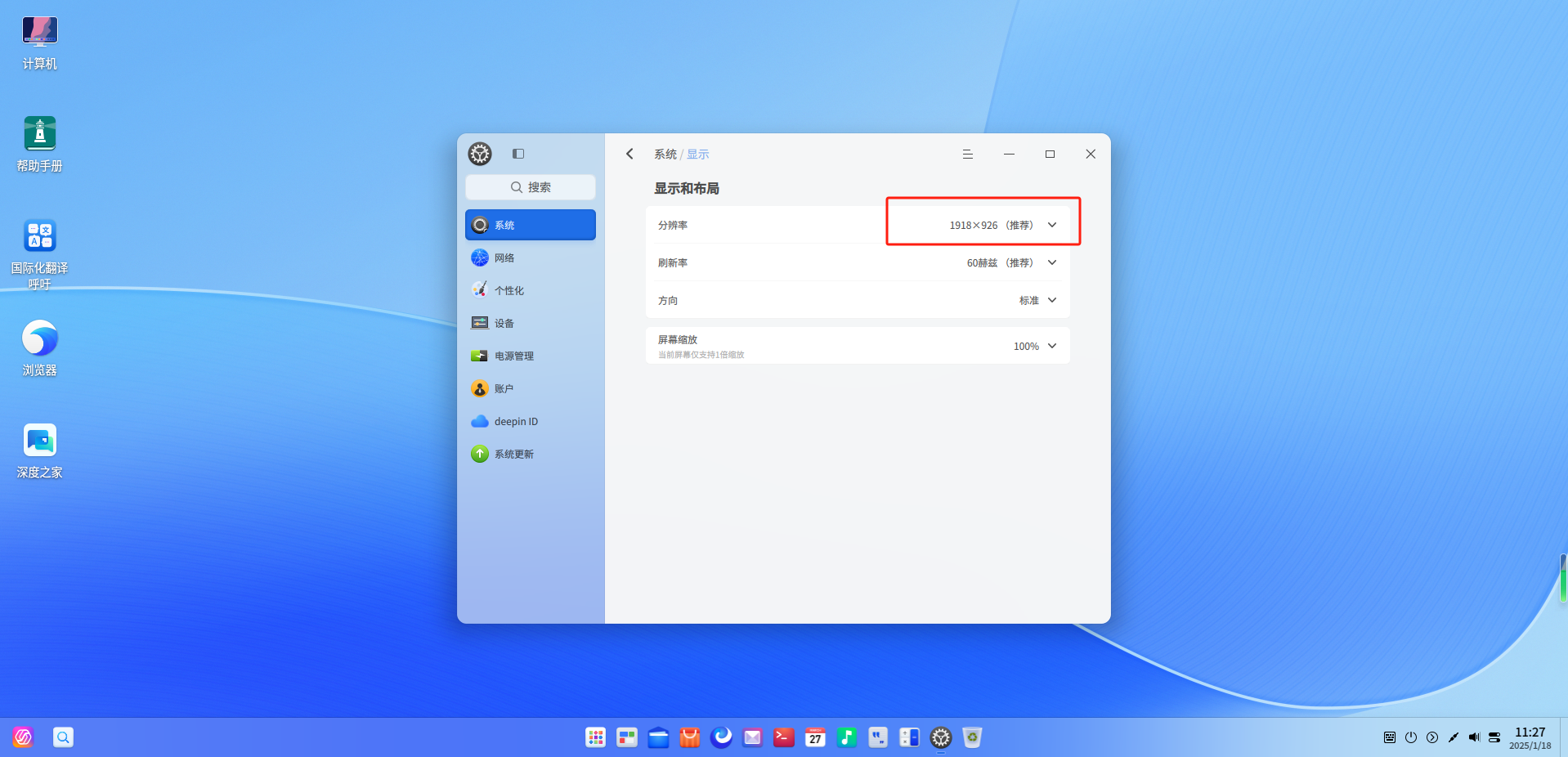Select 系统 in the settings sidebar

(x=531, y=225)
